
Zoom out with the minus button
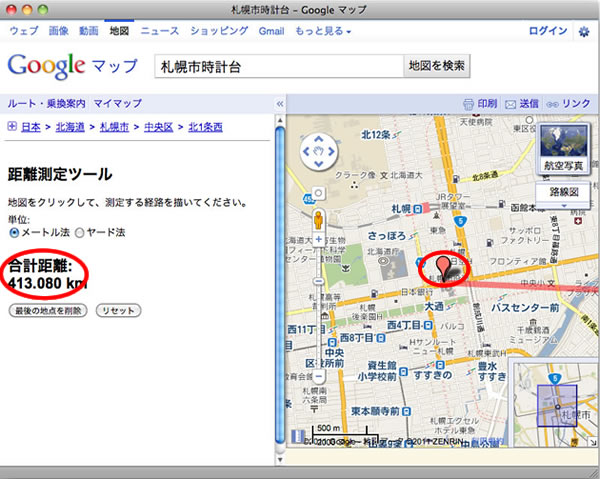click(318, 376)
